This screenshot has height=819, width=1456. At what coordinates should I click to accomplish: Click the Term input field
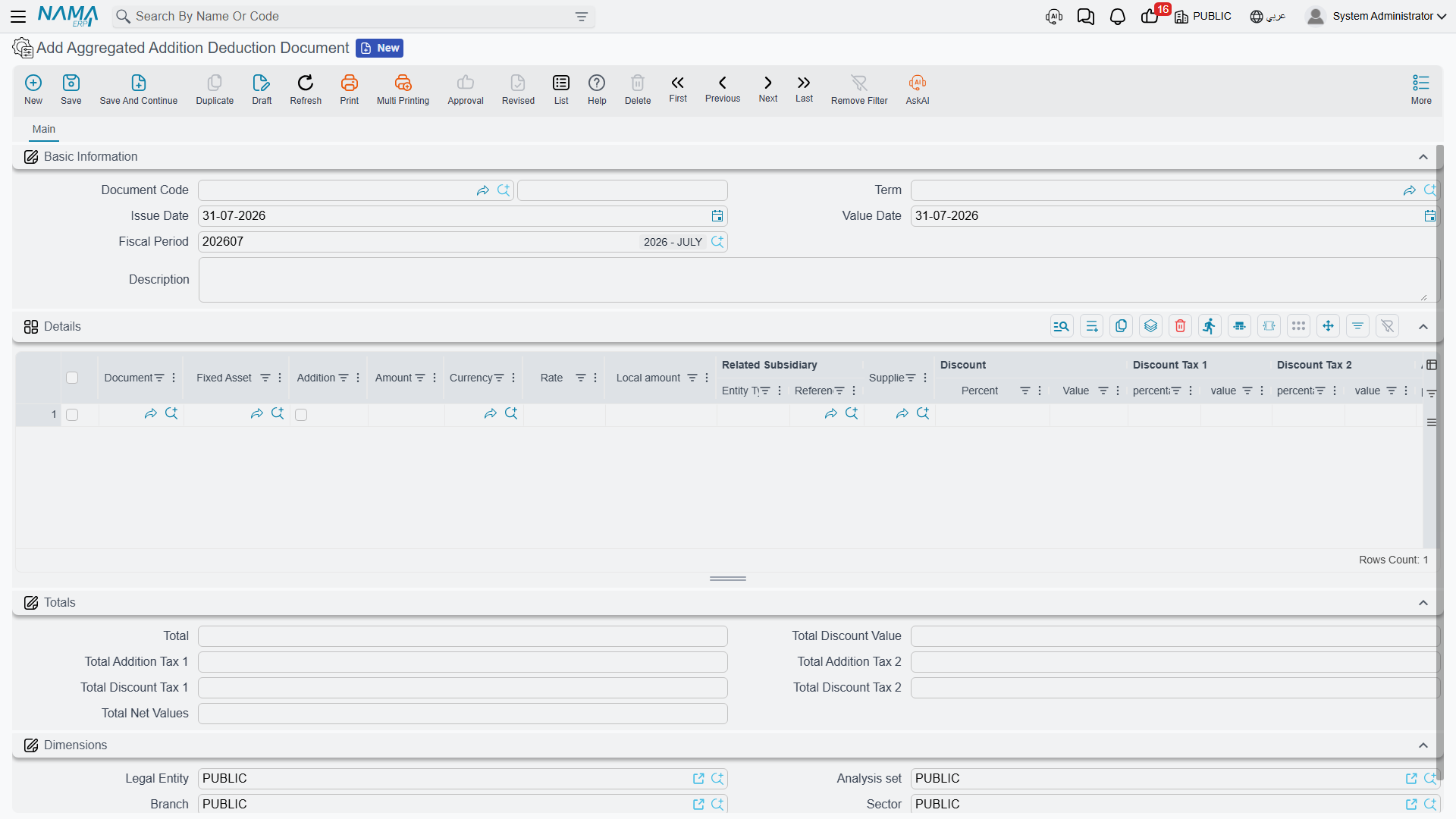(x=1174, y=190)
